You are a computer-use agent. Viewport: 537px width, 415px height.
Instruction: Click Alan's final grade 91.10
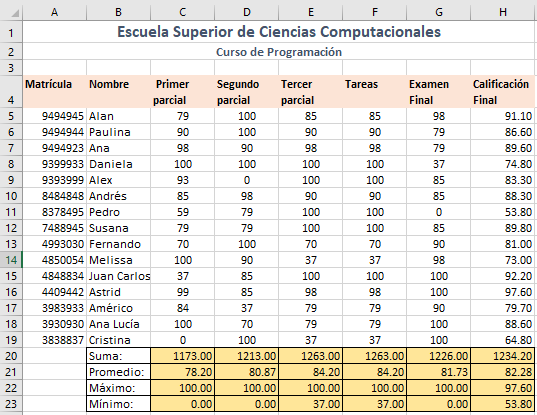click(x=503, y=116)
